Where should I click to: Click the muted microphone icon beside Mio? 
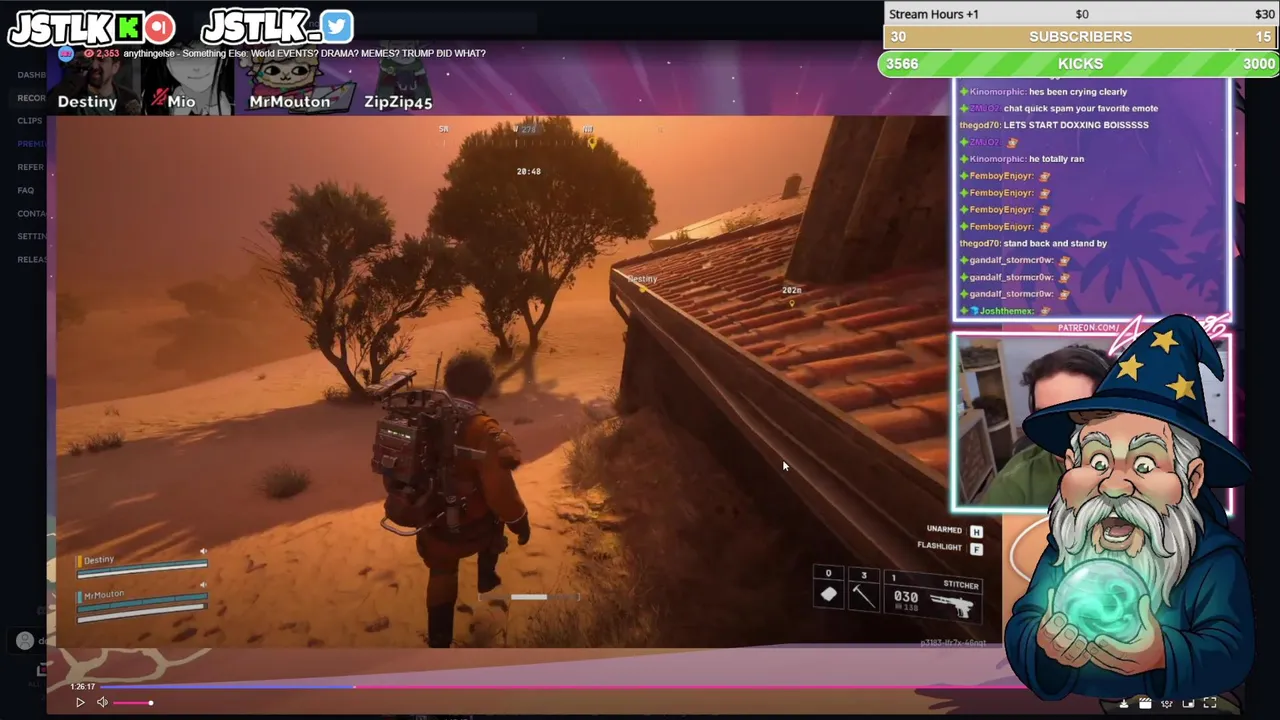[160, 99]
